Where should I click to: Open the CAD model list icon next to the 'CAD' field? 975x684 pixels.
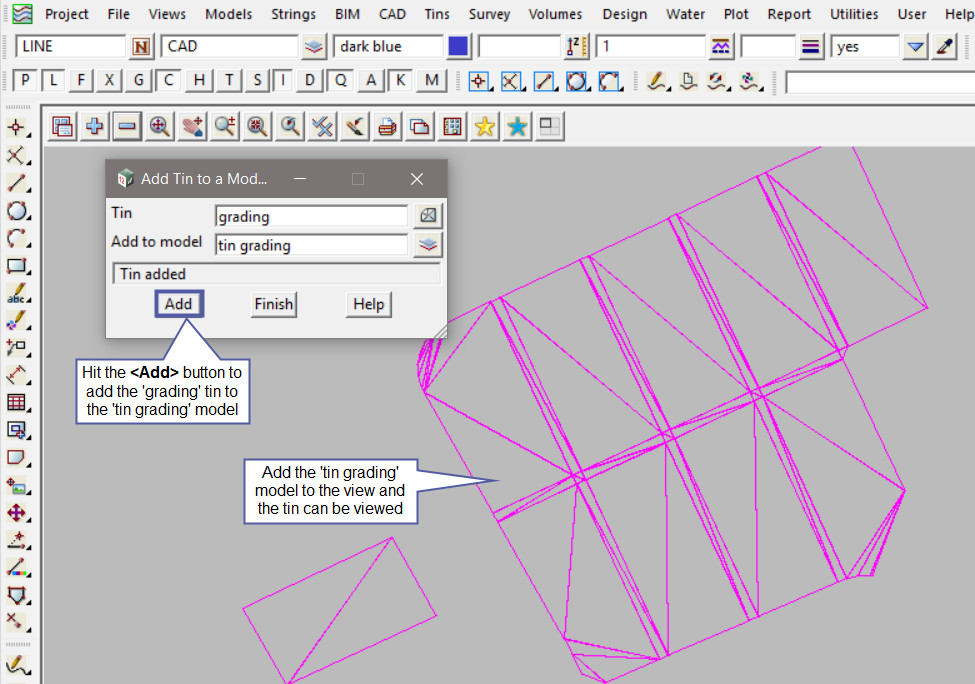coord(314,47)
